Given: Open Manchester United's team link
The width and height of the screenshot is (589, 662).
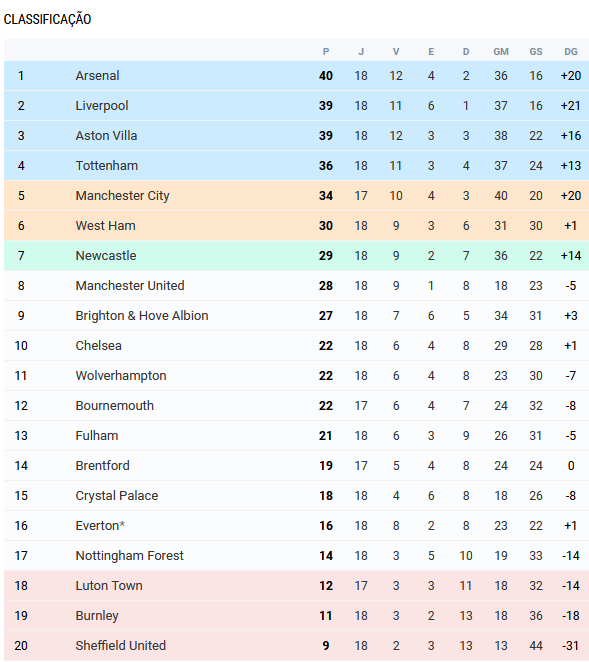Looking at the screenshot, I should [x=130, y=285].
